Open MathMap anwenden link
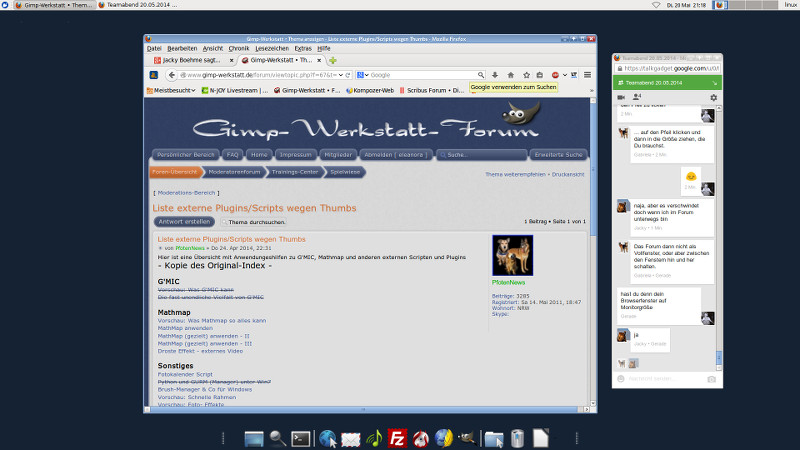Screen dimensions: 800x450 pos(185,329)
